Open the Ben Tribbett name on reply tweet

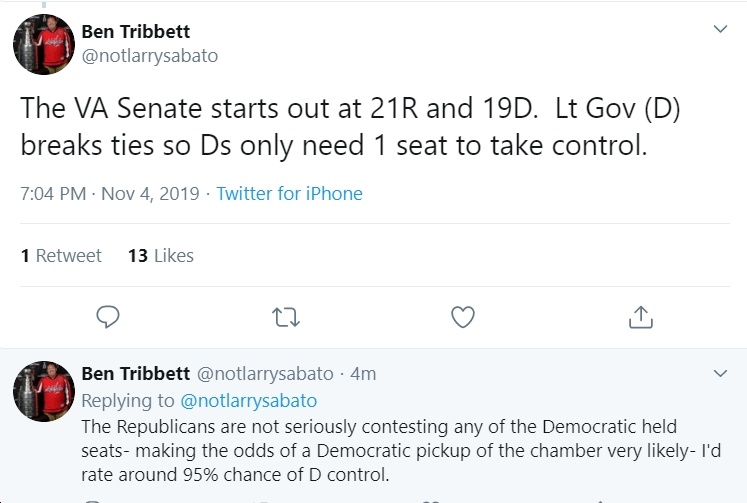pos(136,373)
